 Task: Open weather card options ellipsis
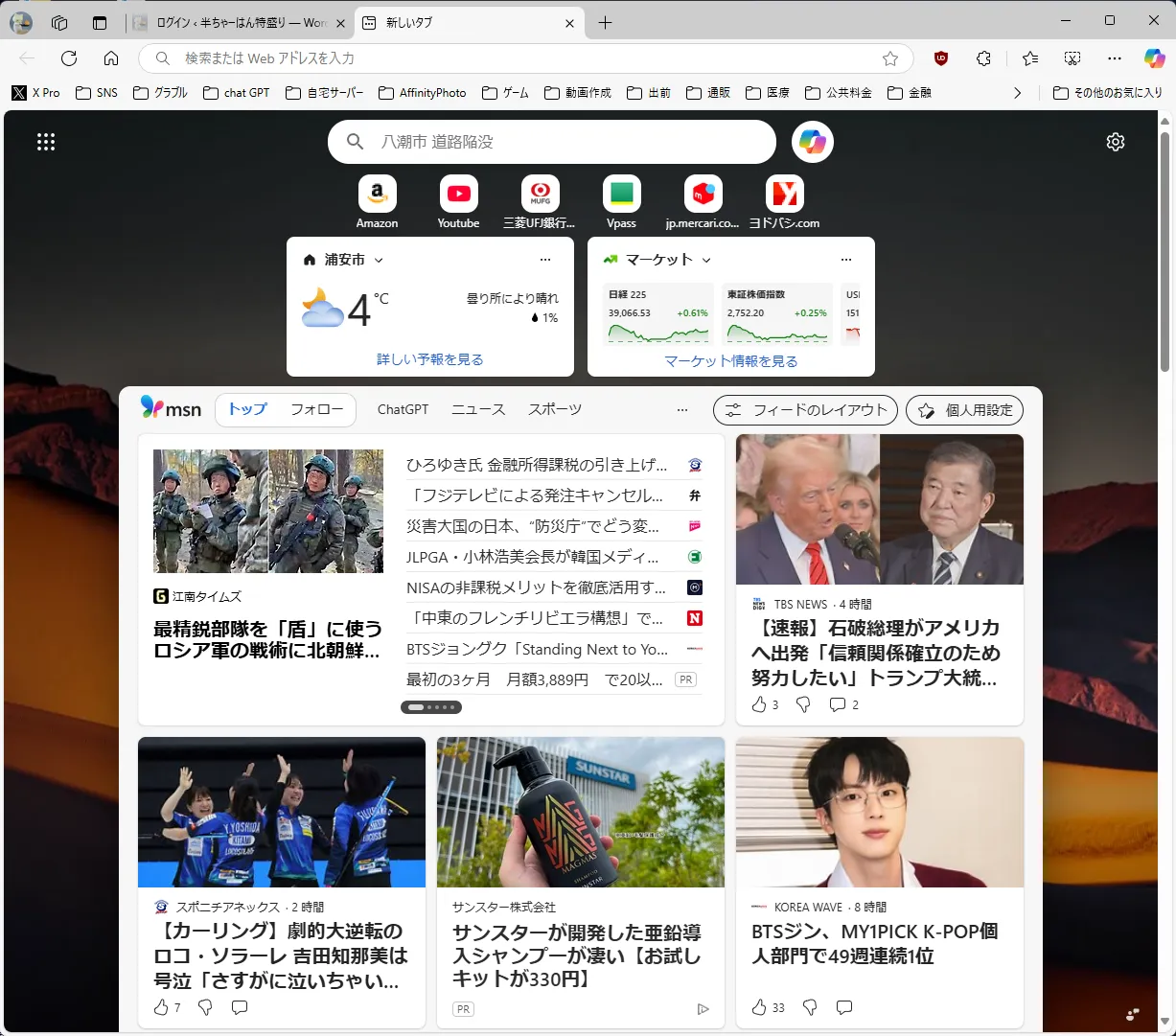(x=545, y=260)
